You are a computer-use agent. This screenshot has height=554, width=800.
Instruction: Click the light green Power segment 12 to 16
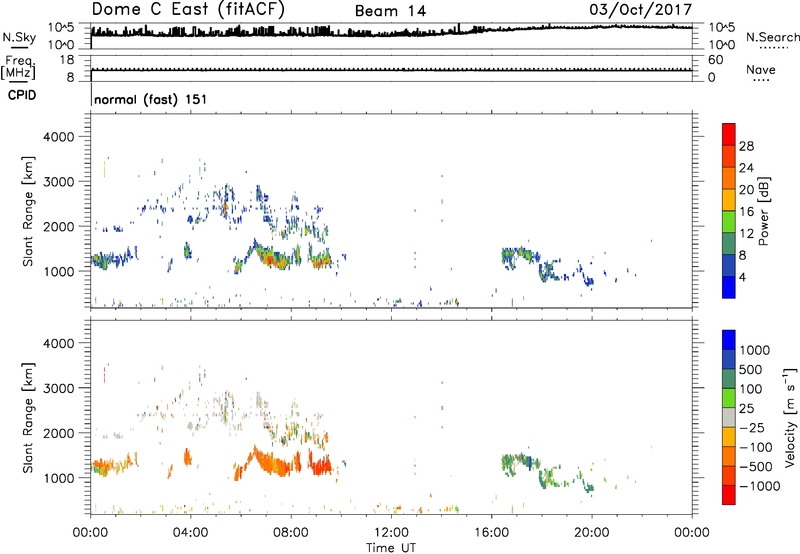[x=729, y=221]
